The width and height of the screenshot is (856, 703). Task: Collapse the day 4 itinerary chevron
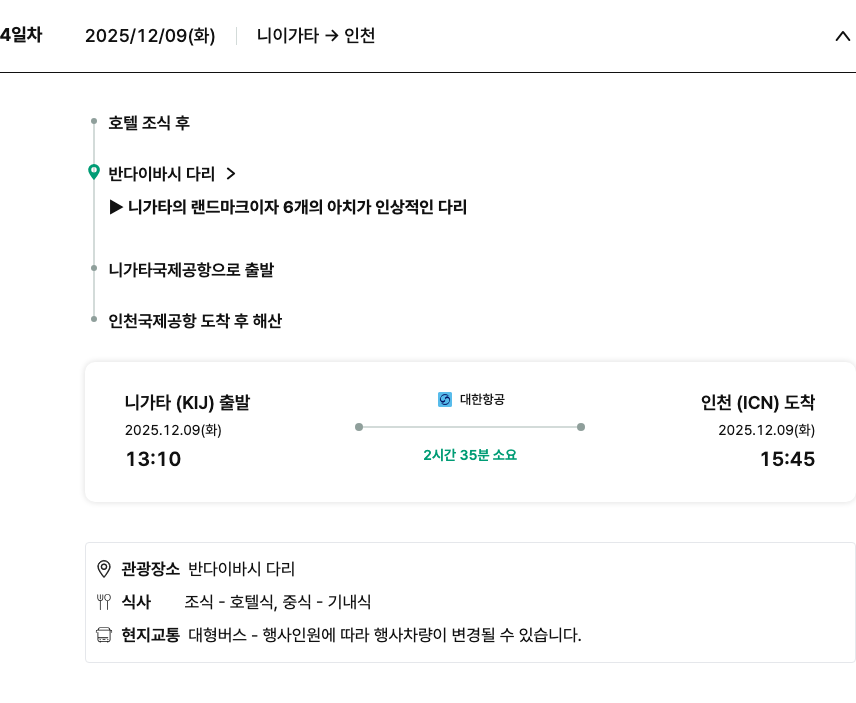point(842,36)
